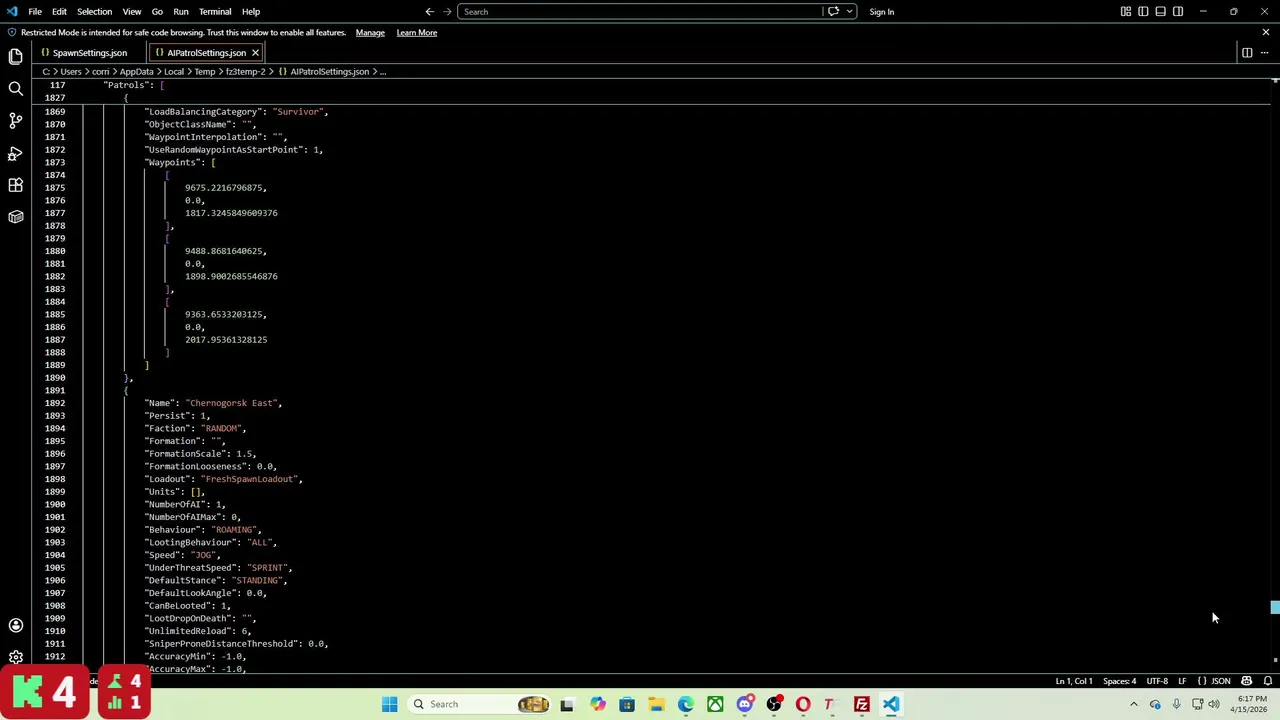Open the Source Control view

coord(15,121)
